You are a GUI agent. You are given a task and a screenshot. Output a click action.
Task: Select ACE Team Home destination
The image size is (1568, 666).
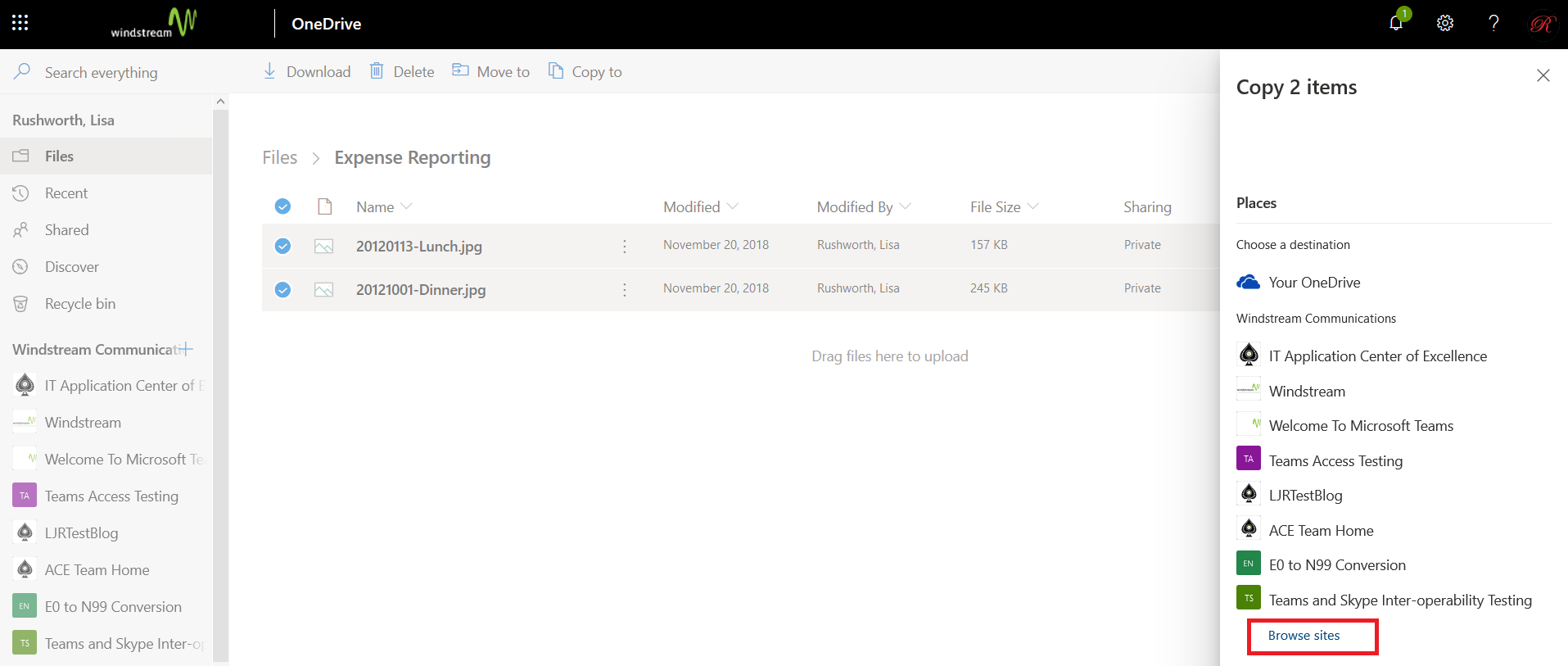coord(1305,530)
